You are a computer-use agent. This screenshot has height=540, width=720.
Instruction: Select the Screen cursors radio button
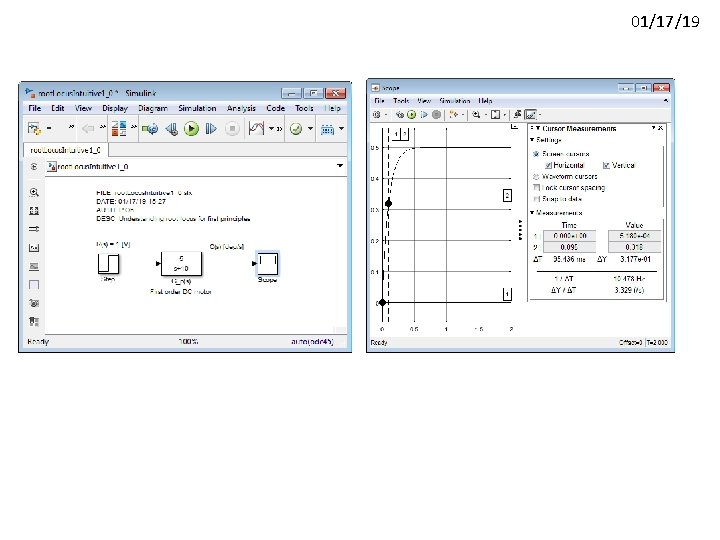535,154
